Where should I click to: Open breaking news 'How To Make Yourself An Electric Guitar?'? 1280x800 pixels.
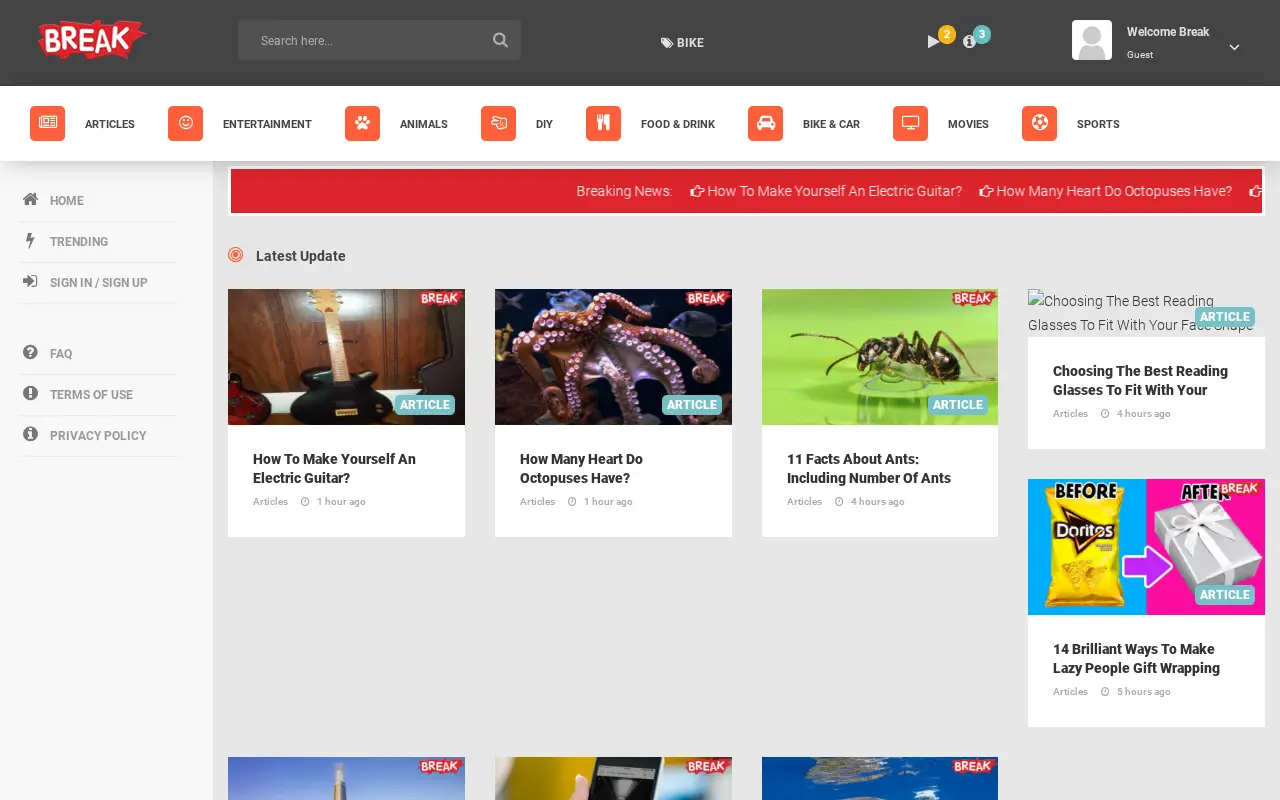(826, 191)
